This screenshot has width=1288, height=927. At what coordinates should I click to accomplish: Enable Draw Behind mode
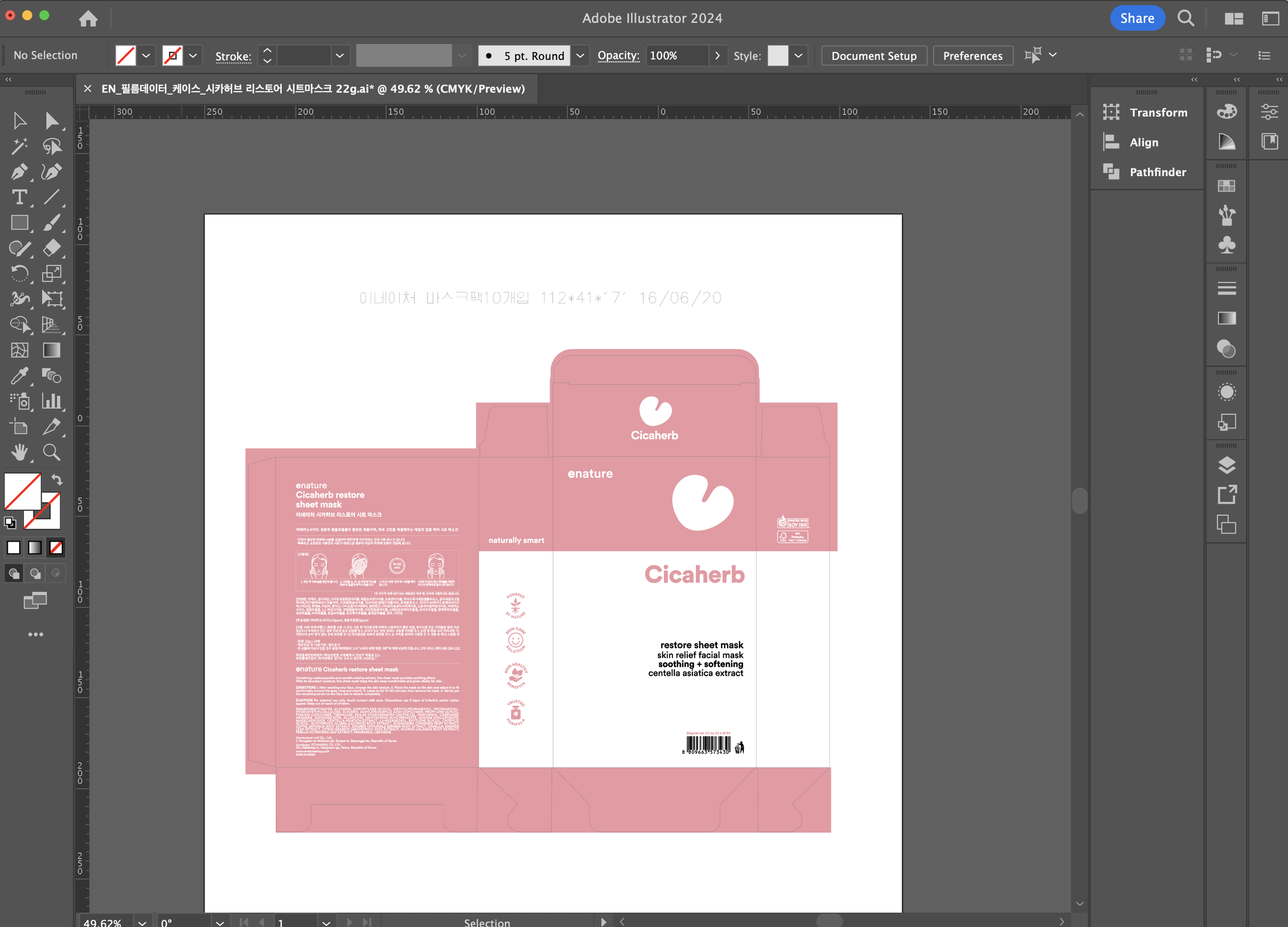pos(35,573)
